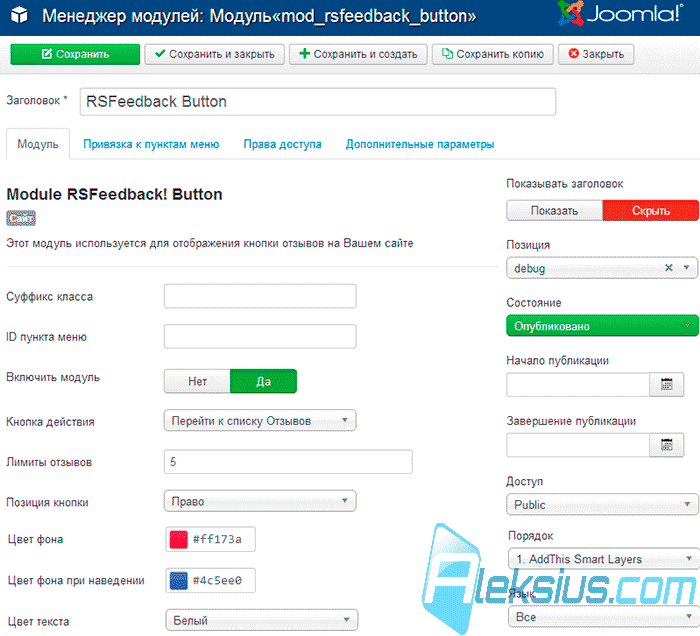Screen dimensions: 700x636
Task: Open the Порядок AddThis Smart Layers dropdown
Action: click(604, 559)
